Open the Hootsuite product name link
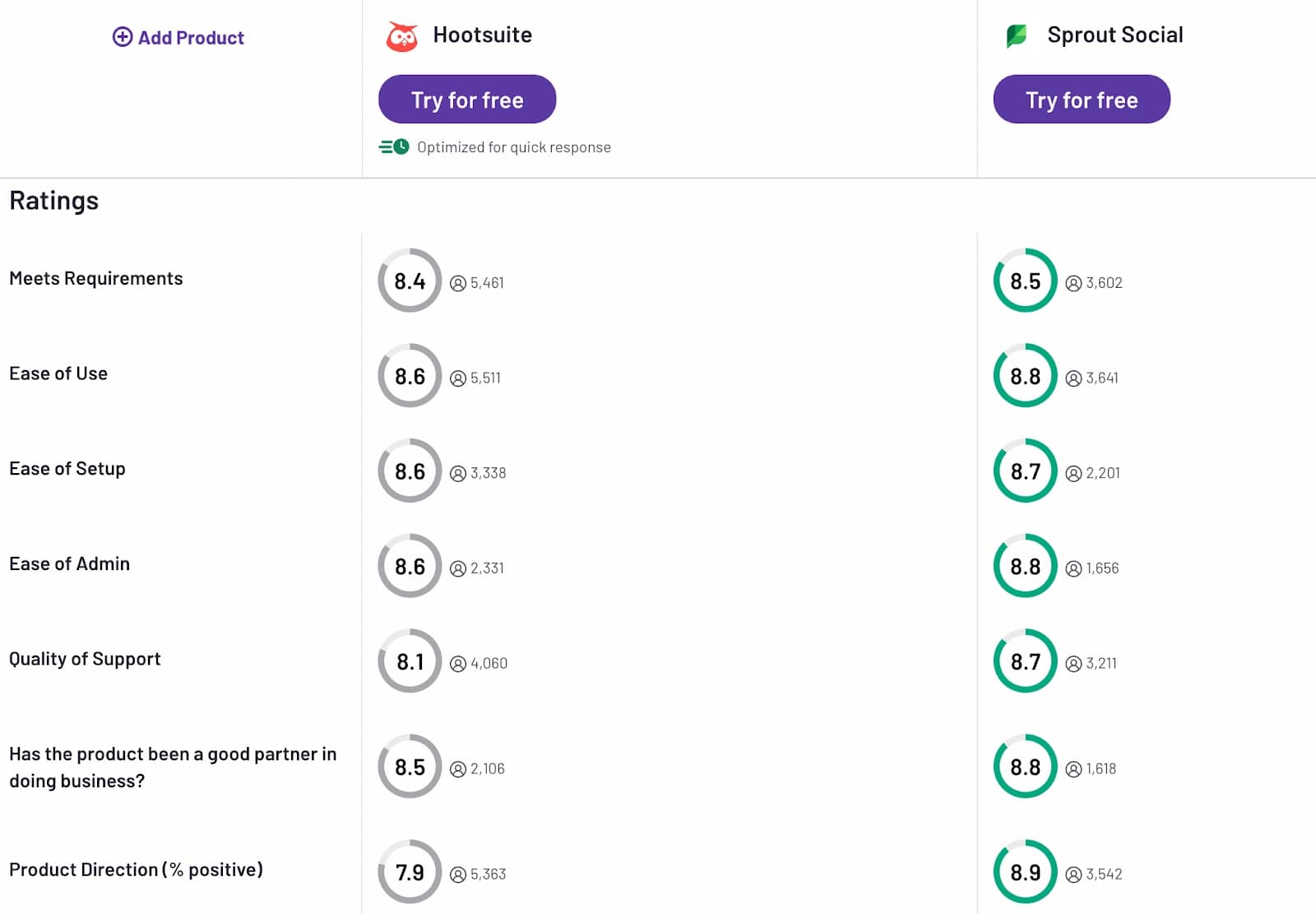Screen dimensions: 1316x914 (x=482, y=35)
